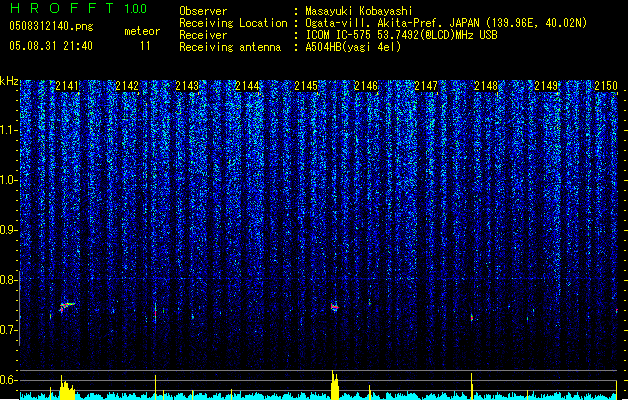Screen dimensions: 629x400
Task: Click the yellow intensity peak under 2141
Action: (x=67, y=388)
